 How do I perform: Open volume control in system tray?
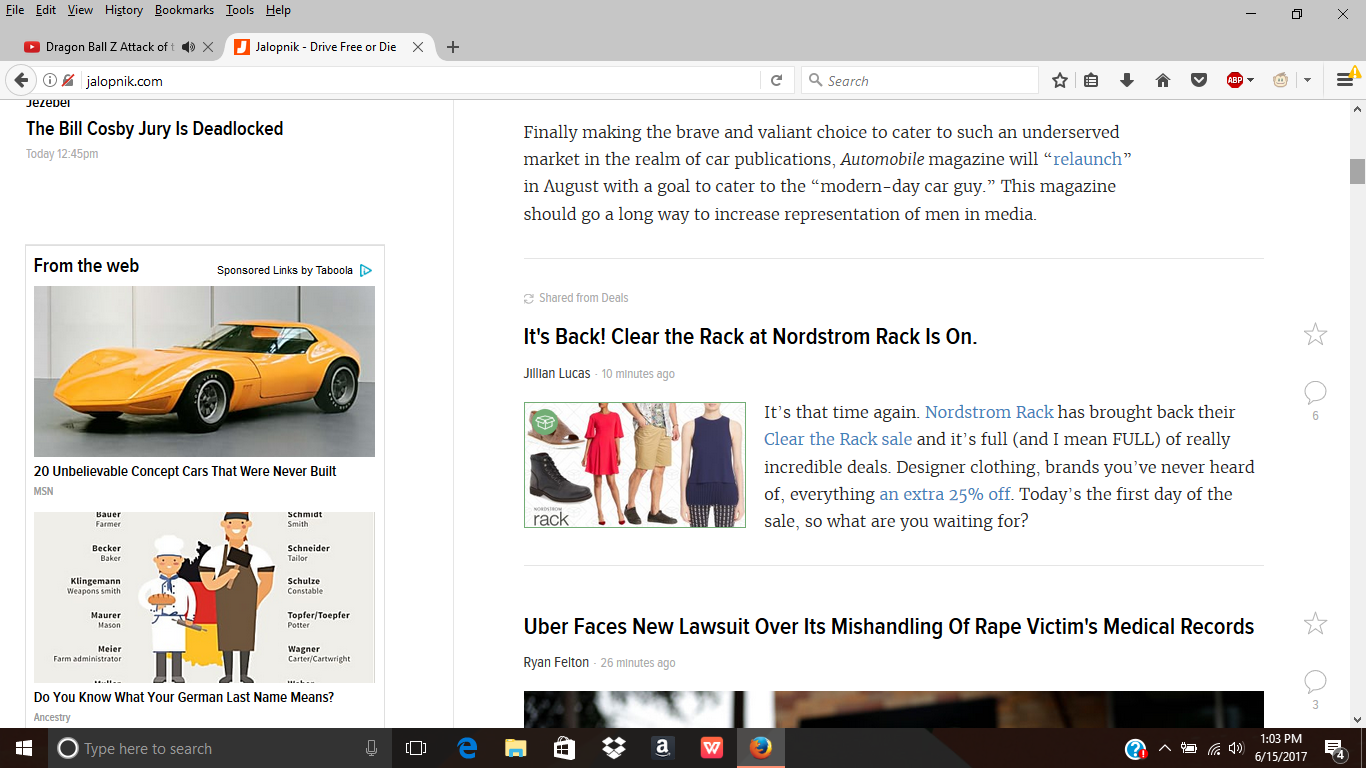point(1236,748)
